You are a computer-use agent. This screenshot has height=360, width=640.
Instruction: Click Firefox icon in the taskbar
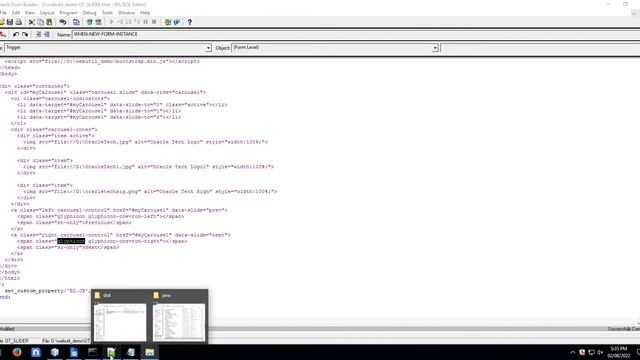[x=17, y=352]
